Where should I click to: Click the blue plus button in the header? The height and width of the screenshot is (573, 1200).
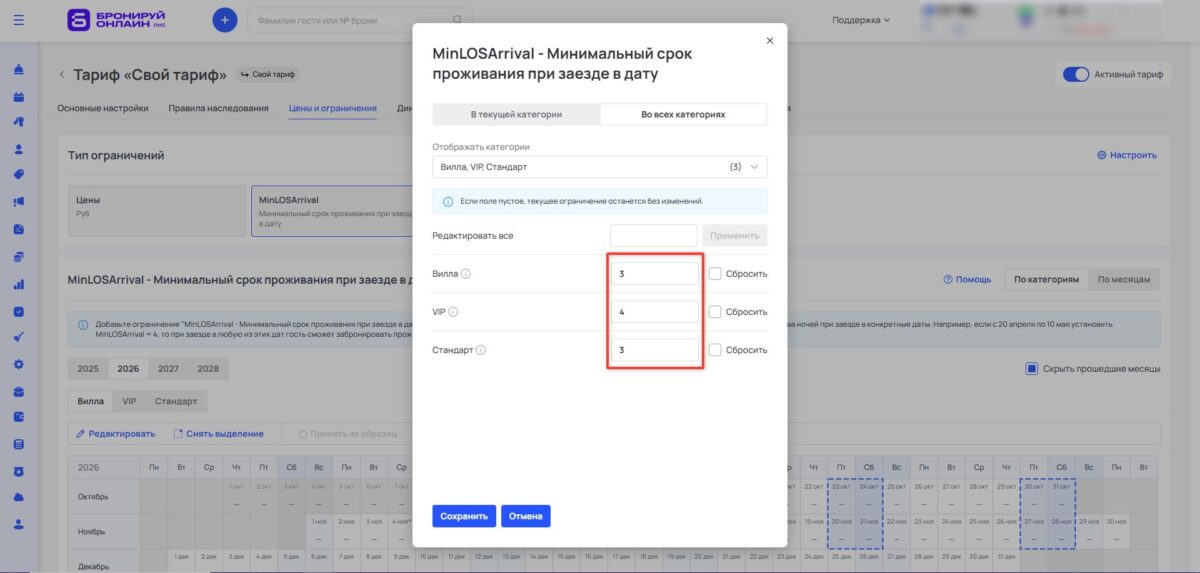pos(225,19)
